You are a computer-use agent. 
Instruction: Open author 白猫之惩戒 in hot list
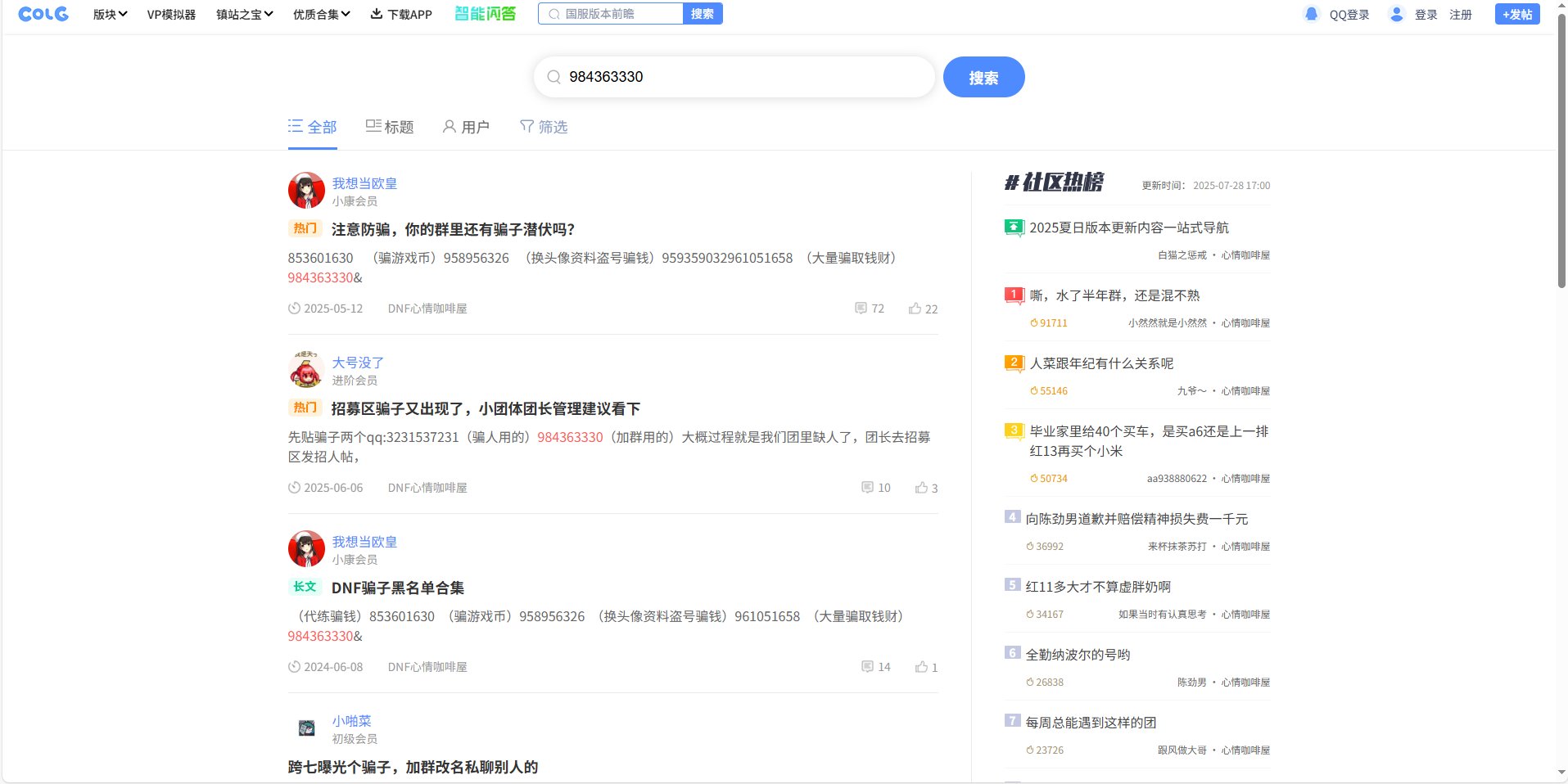[1182, 255]
